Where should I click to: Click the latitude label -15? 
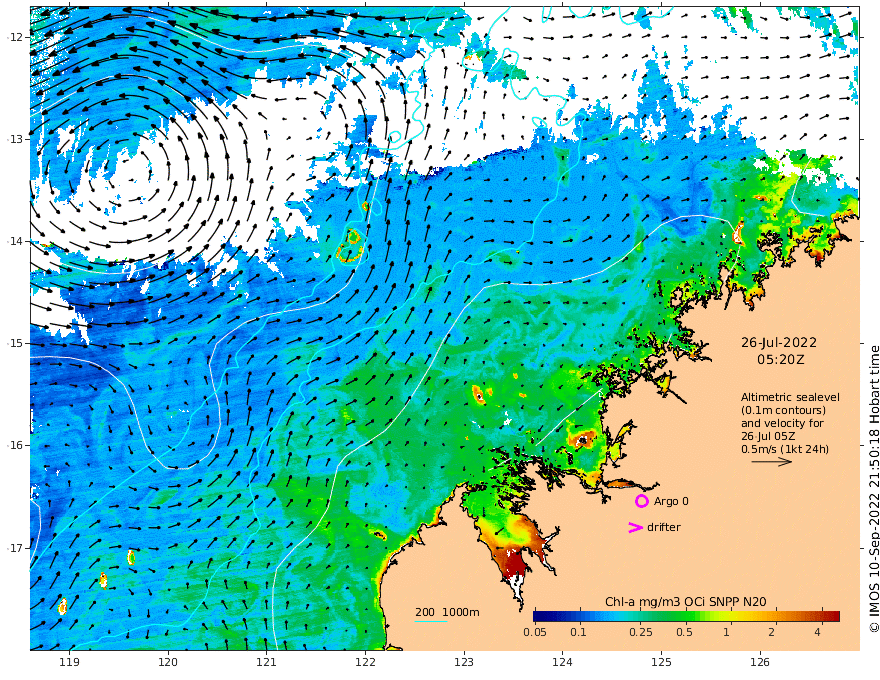coord(16,343)
